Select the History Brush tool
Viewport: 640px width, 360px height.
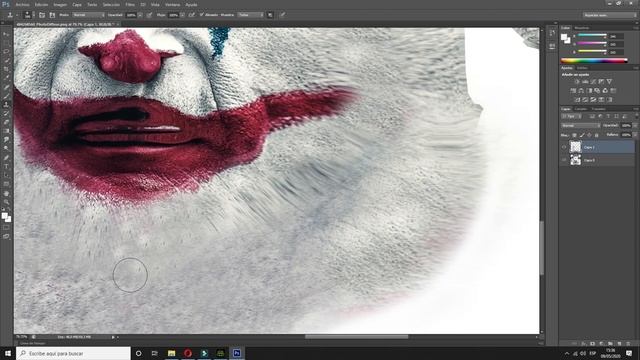click(x=6, y=113)
